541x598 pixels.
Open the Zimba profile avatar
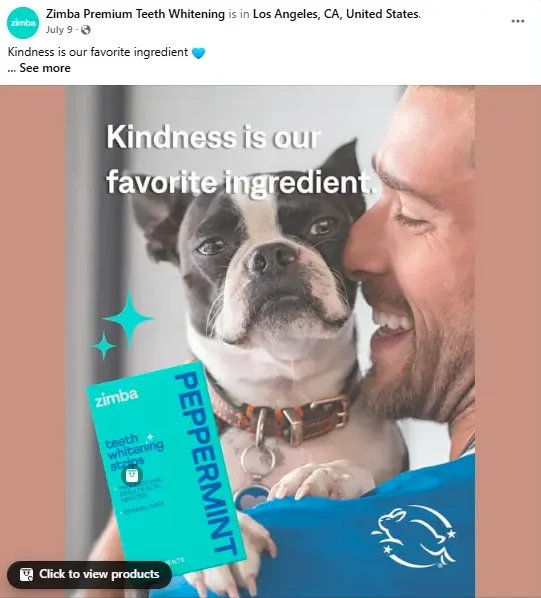[23, 23]
